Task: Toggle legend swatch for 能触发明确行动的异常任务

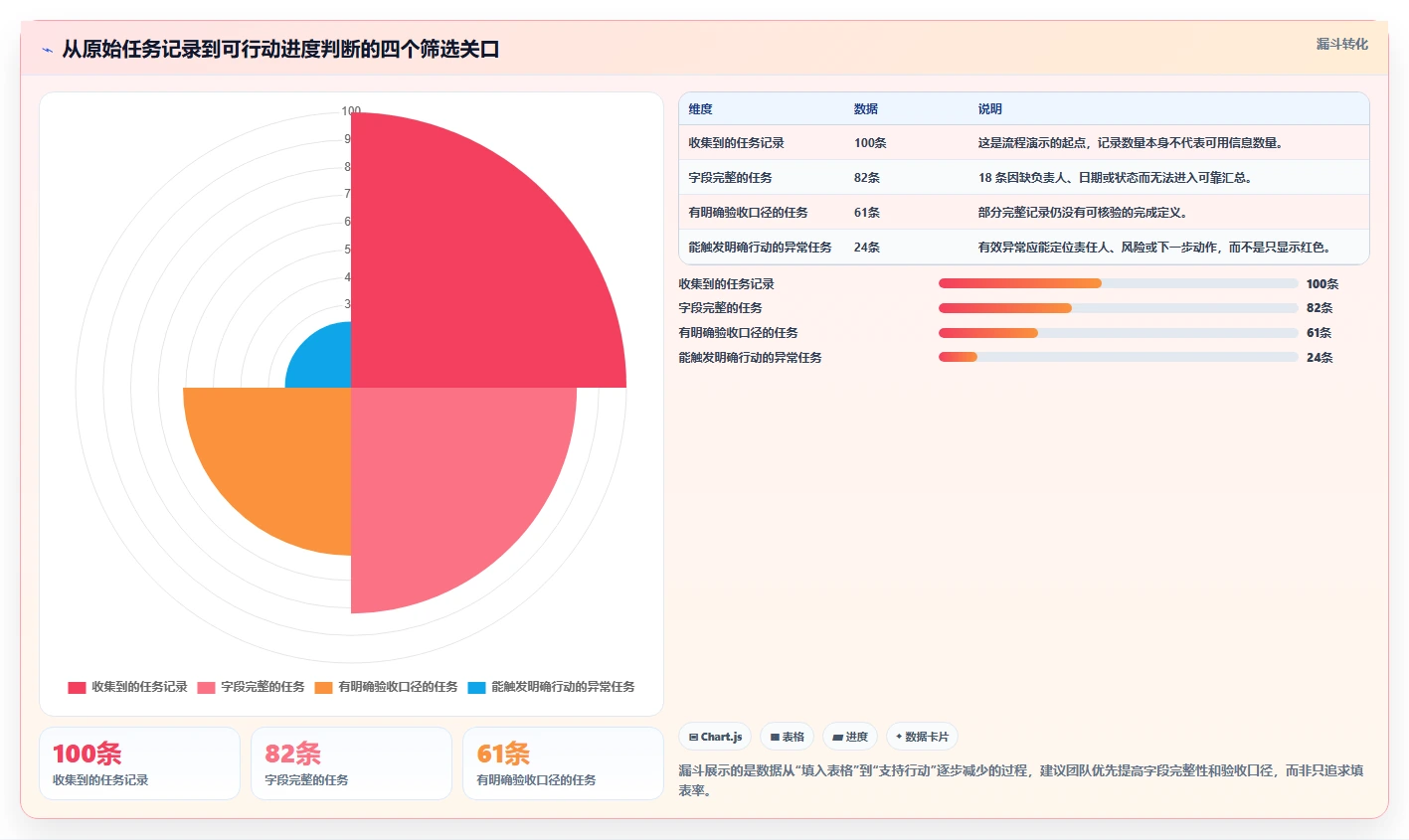Action: [476, 687]
